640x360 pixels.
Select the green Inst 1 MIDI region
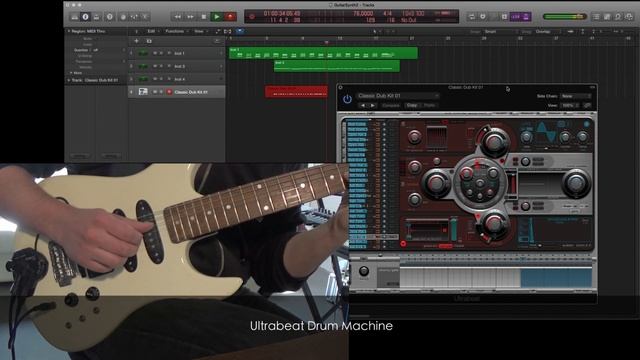coord(323,53)
